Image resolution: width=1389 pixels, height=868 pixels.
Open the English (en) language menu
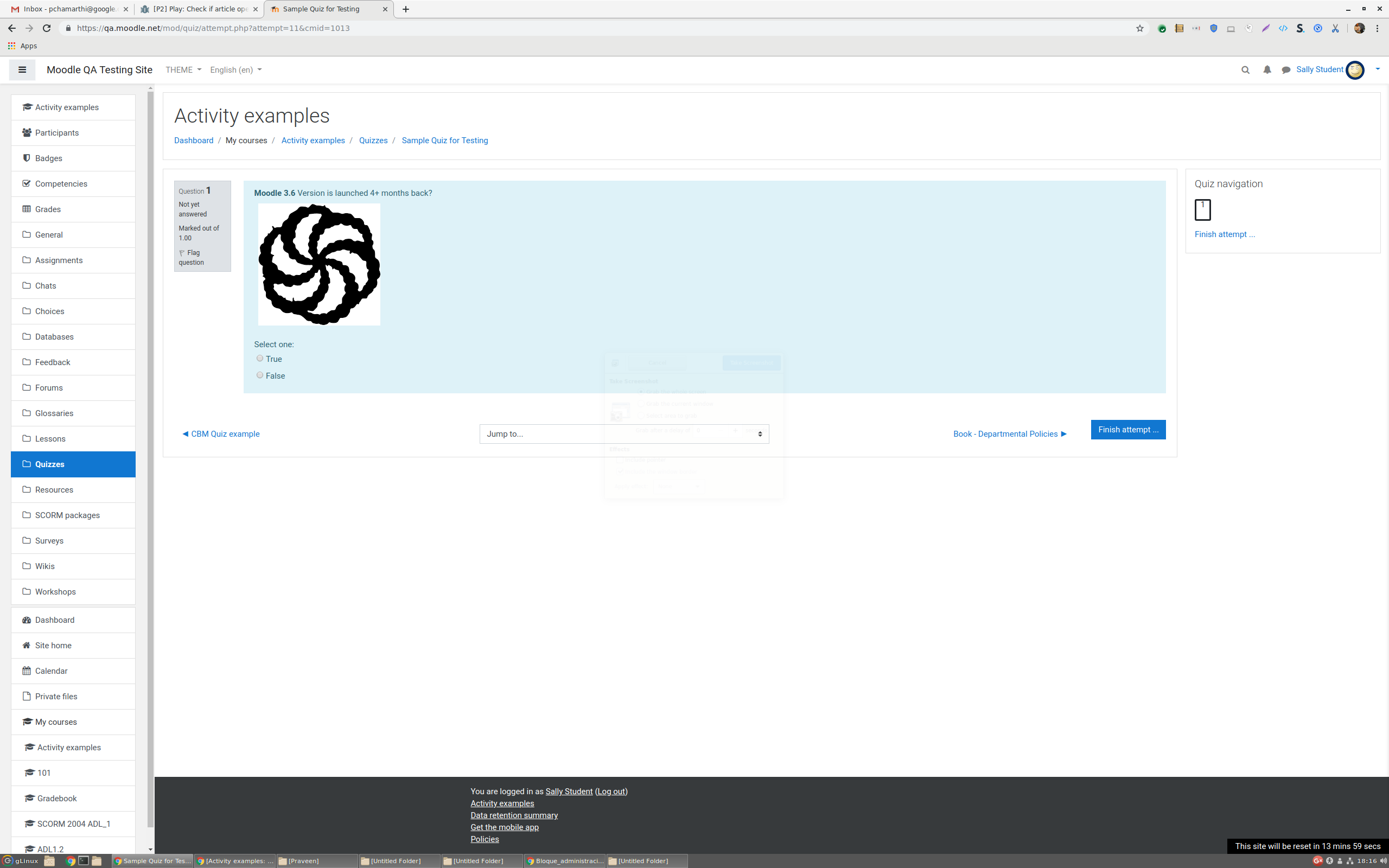coord(236,70)
